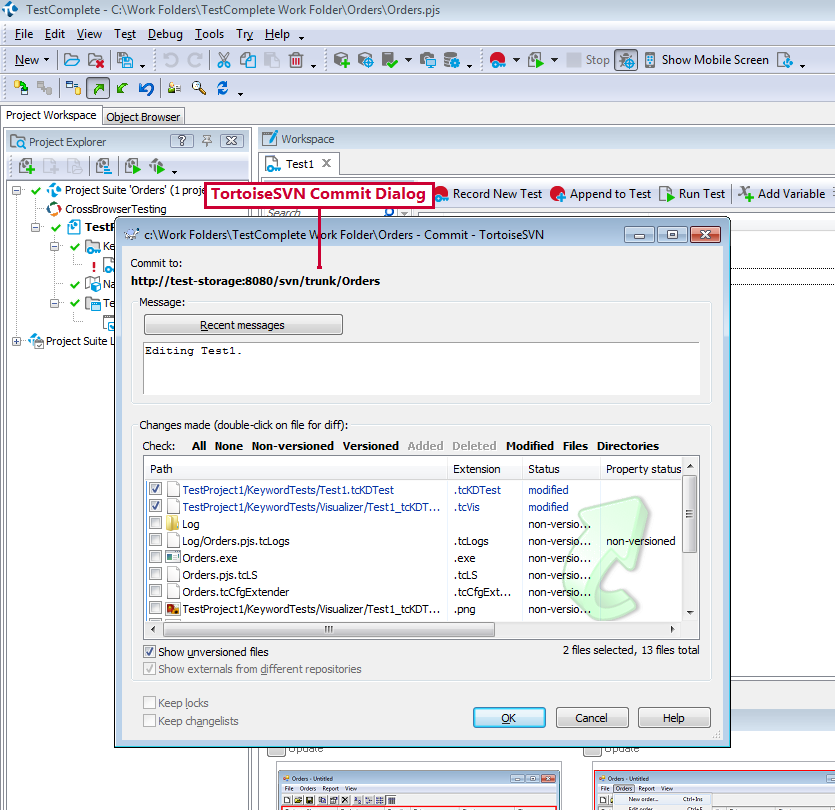Screen dimensions: 835x810
Task: Open the Tools menu
Action: [209, 34]
